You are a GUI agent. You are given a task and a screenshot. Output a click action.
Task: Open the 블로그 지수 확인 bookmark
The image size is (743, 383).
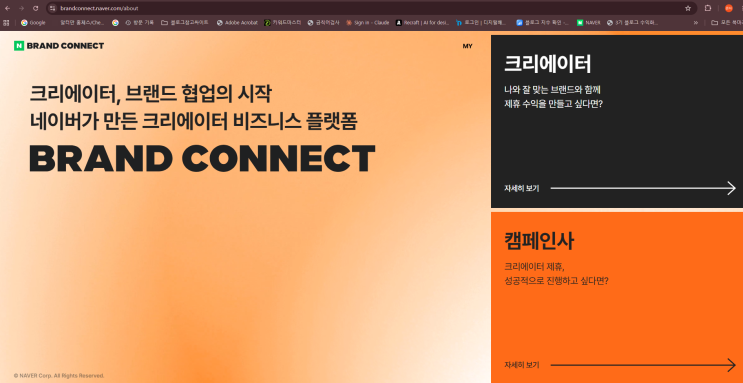pos(543,22)
